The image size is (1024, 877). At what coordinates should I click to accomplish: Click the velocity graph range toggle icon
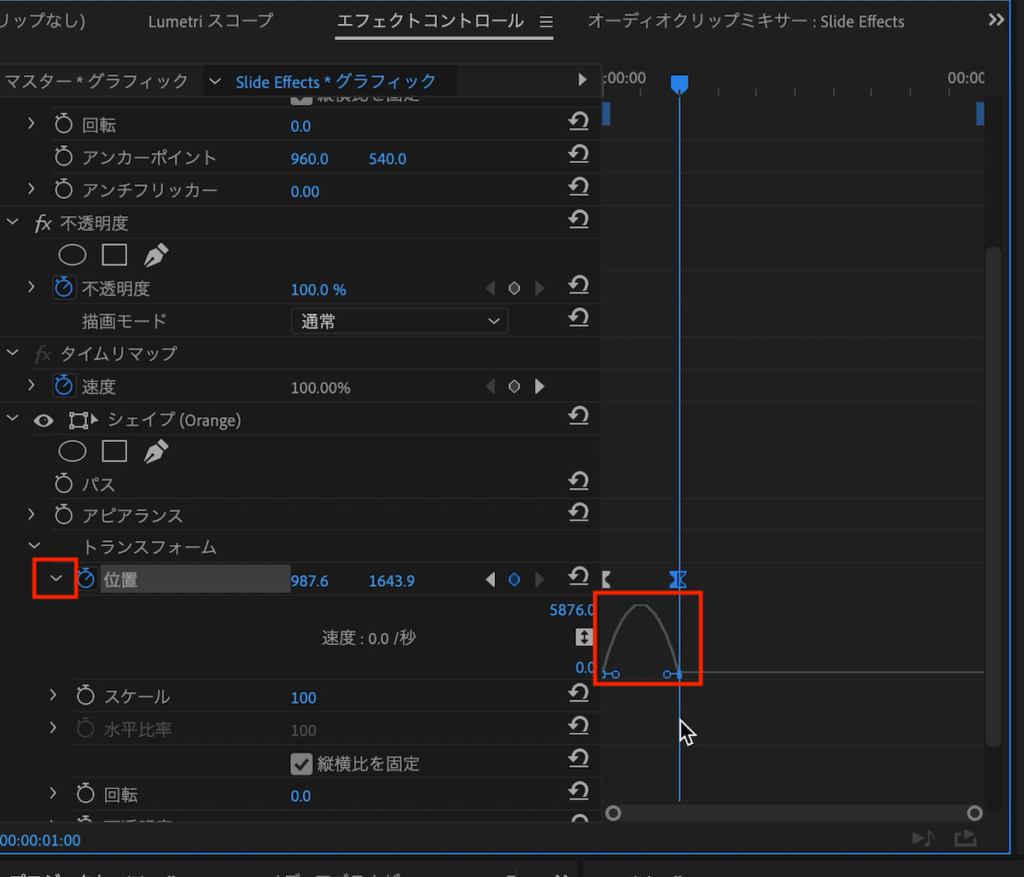point(584,637)
